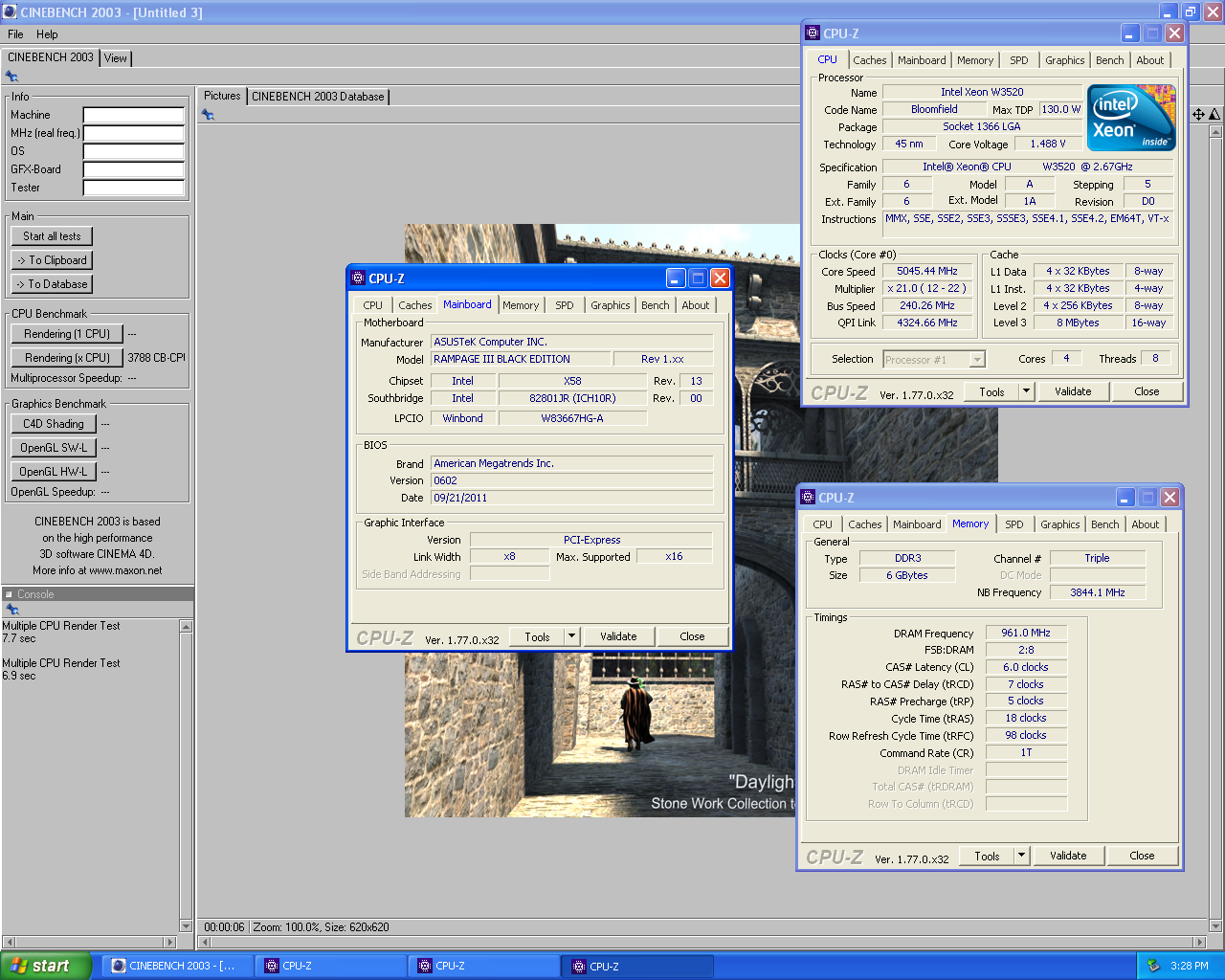Open the Memory tab in the CPU-Z CPU window
Image resolution: width=1225 pixels, height=980 pixels.
[975, 60]
